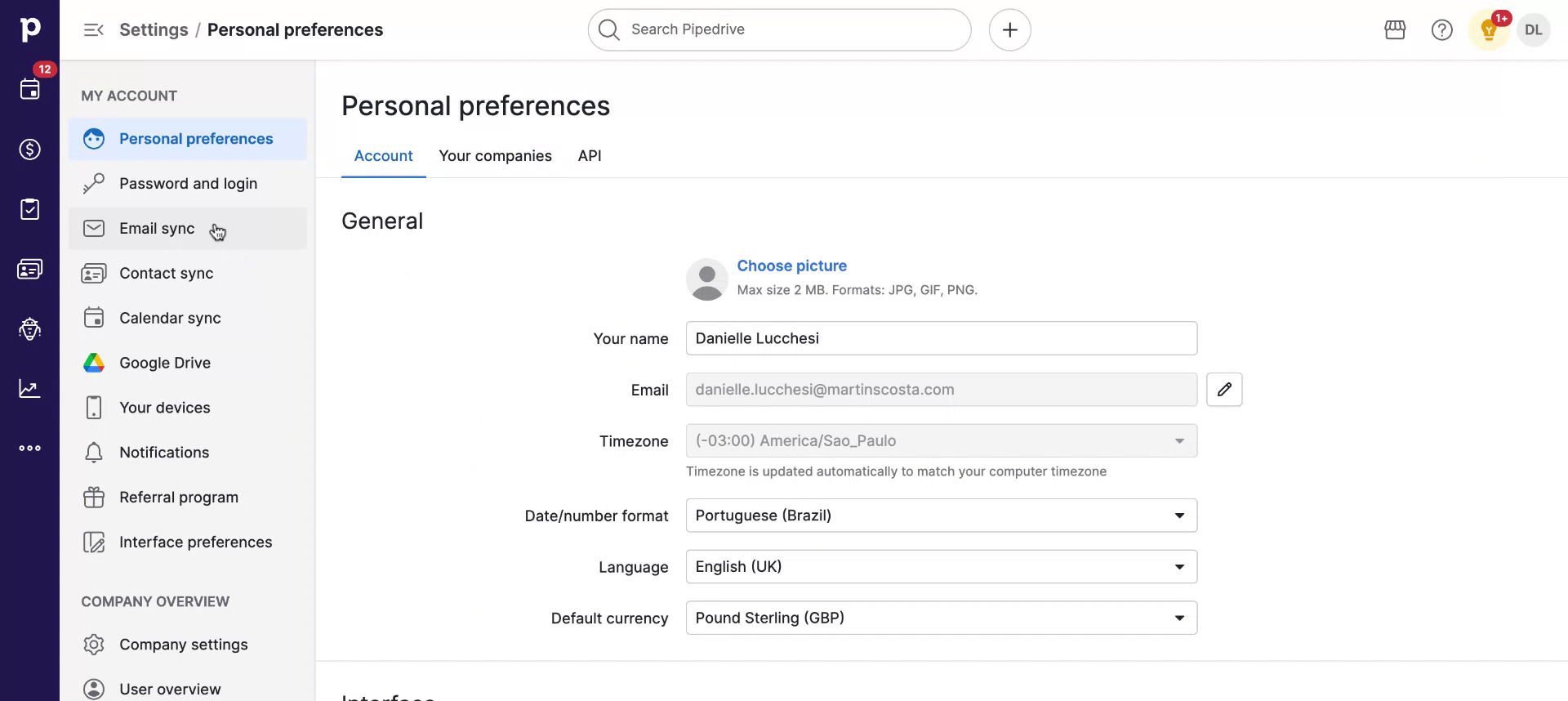The width and height of the screenshot is (1568, 701).
Task: Switch to the API tab
Action: point(589,156)
